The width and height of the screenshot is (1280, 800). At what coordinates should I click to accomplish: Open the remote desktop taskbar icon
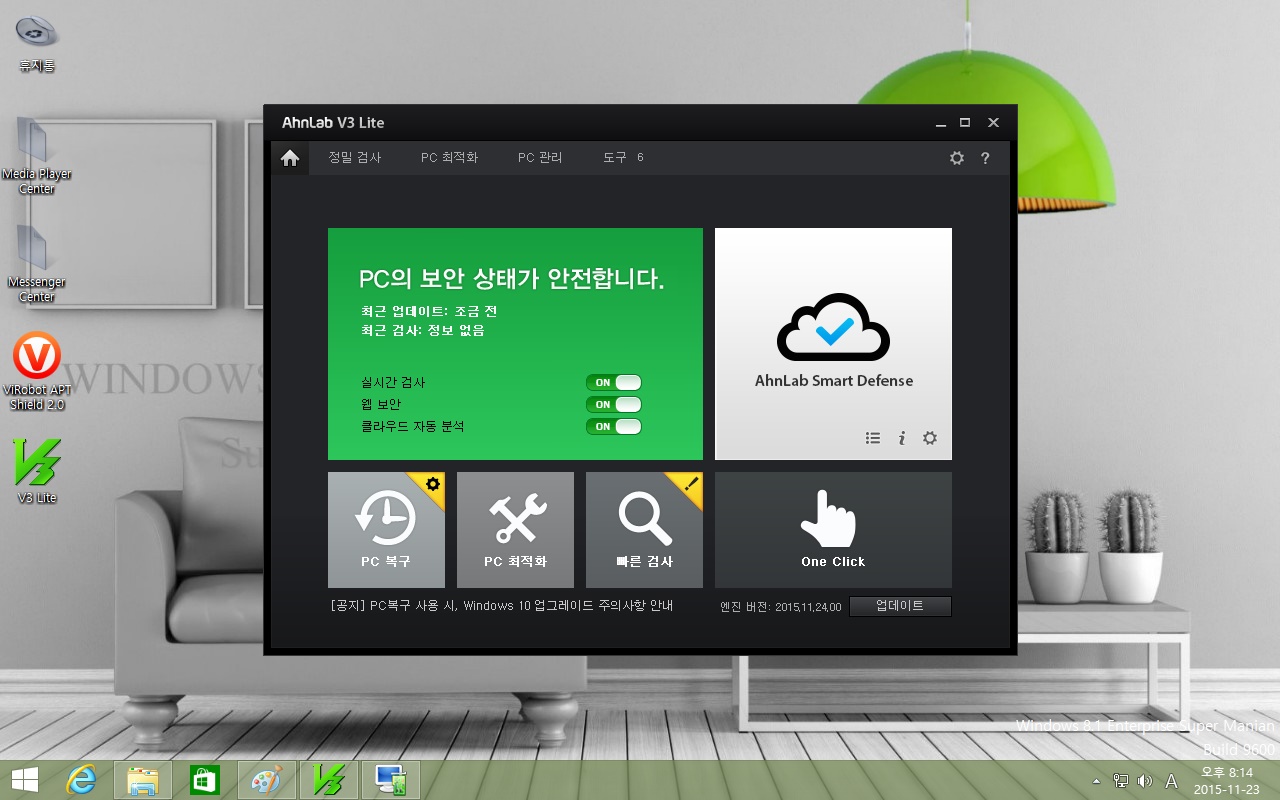pos(391,780)
